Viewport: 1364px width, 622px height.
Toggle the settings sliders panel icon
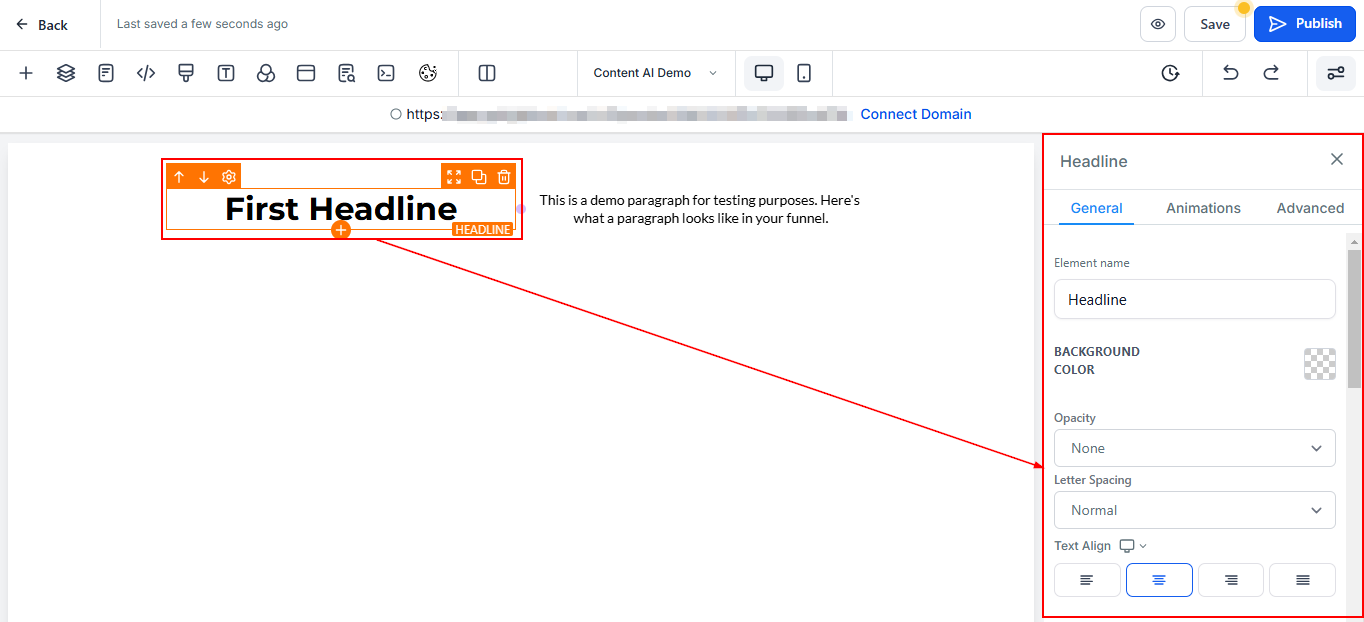(1336, 73)
